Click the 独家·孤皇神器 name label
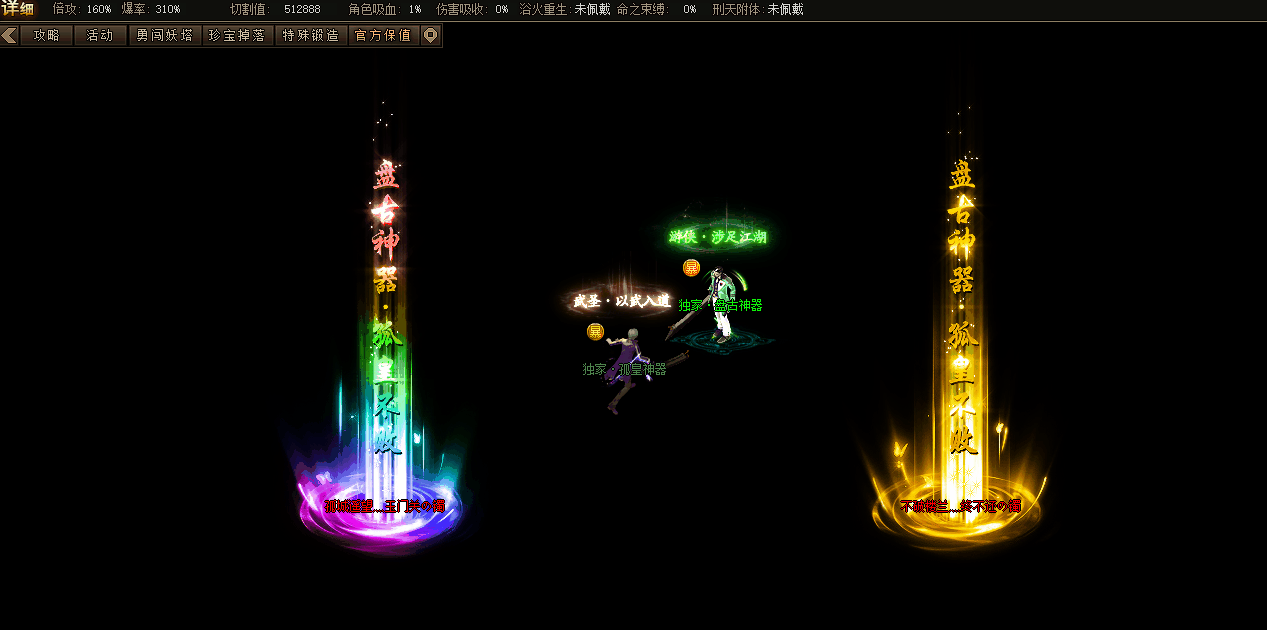Screen dimensions: 1267x630 point(624,369)
